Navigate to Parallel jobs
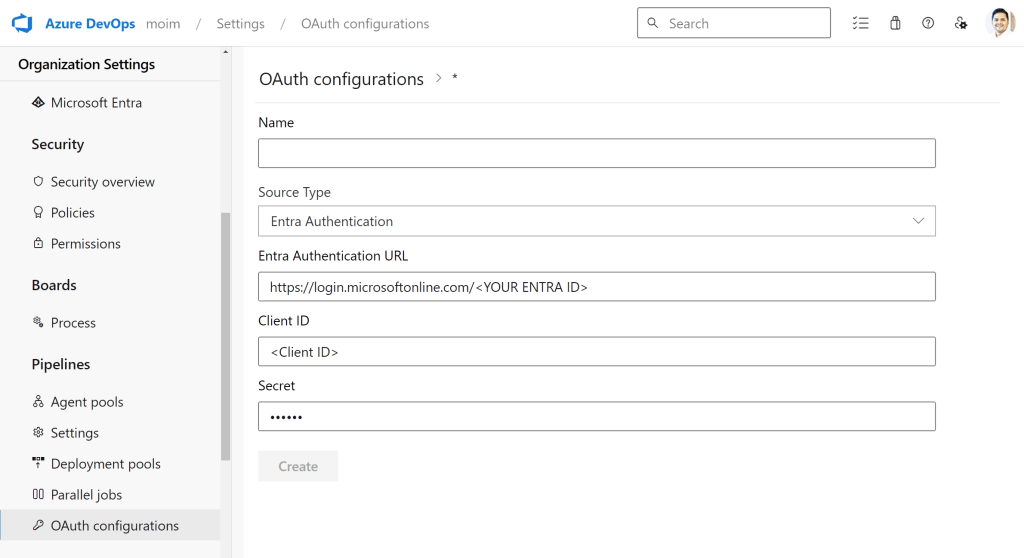1024x558 pixels. point(86,495)
